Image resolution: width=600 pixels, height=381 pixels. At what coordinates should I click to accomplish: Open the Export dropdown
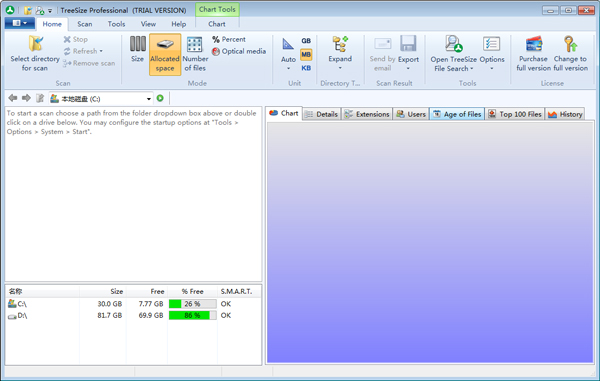[x=408, y=53]
